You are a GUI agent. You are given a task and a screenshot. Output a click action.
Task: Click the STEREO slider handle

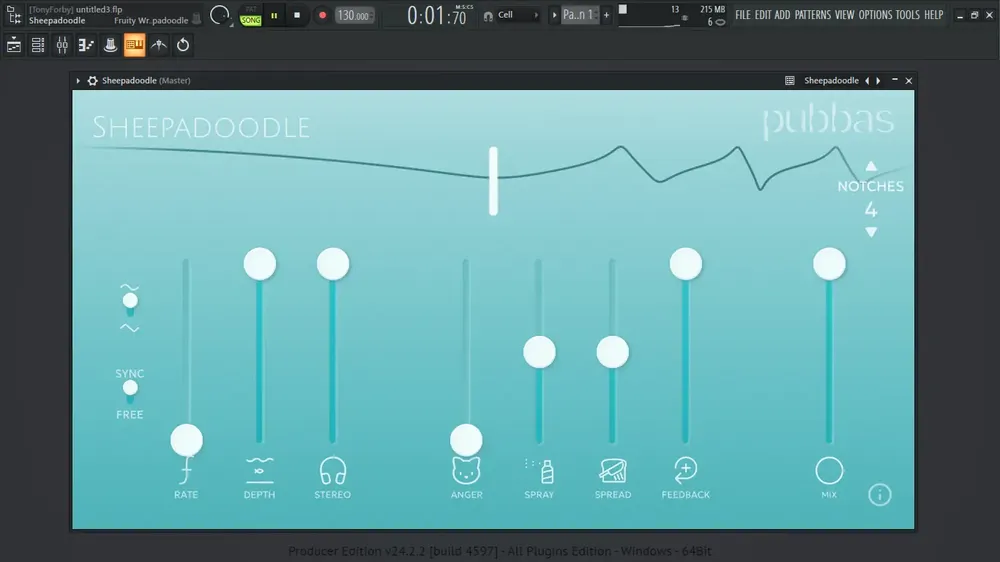333,264
